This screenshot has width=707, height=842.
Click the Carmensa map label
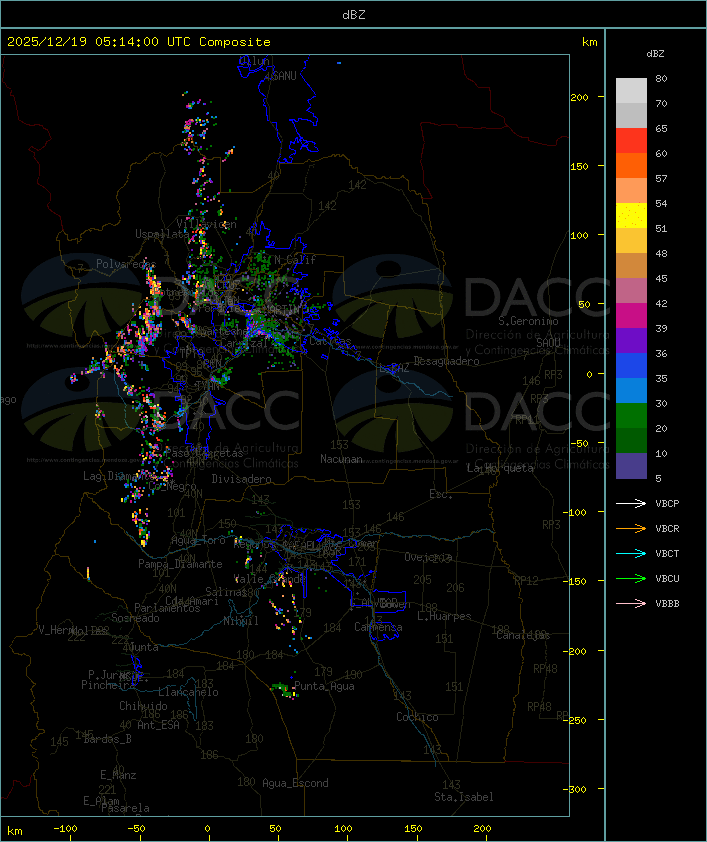[x=378, y=627]
